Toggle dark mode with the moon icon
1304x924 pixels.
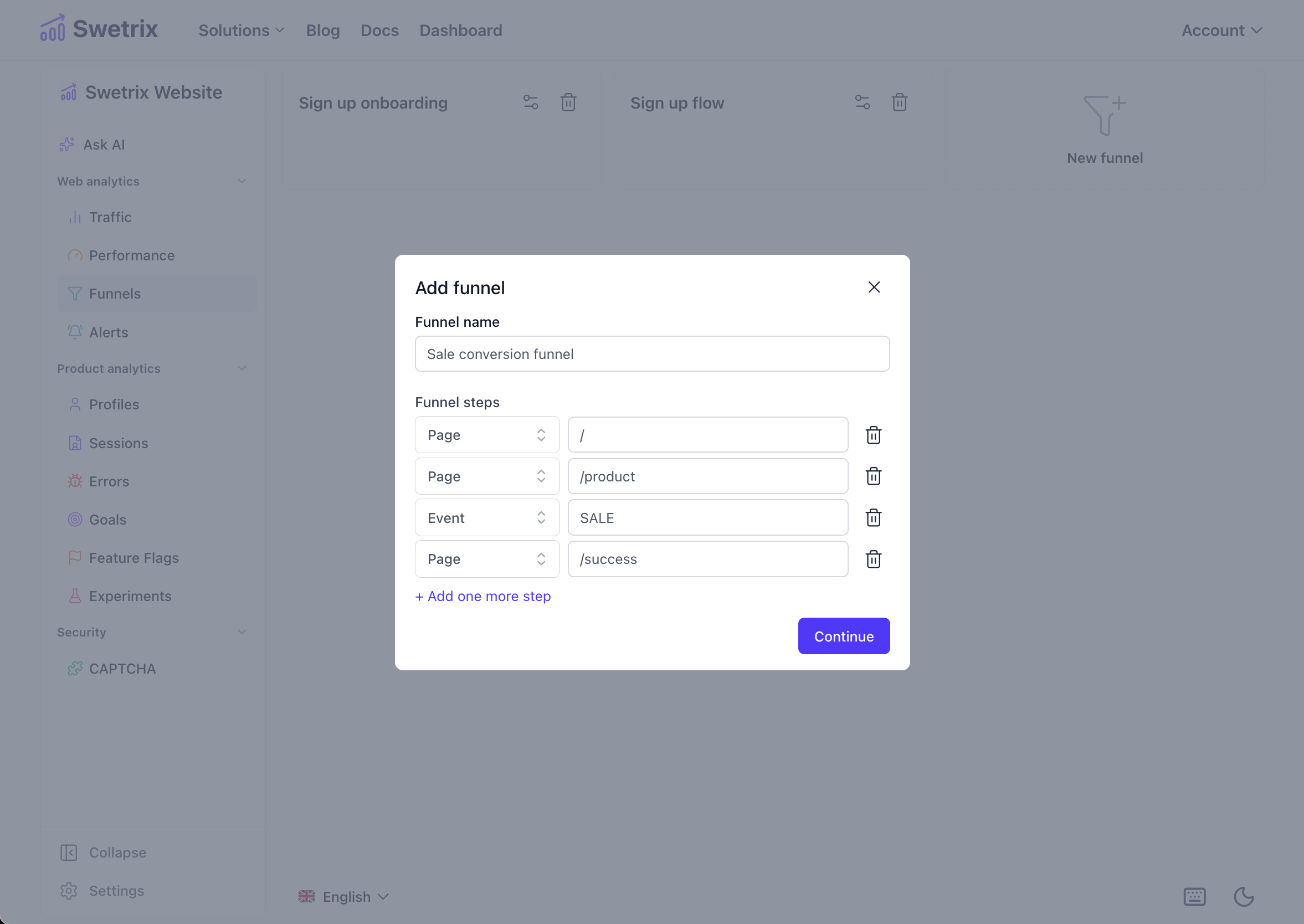point(1243,896)
